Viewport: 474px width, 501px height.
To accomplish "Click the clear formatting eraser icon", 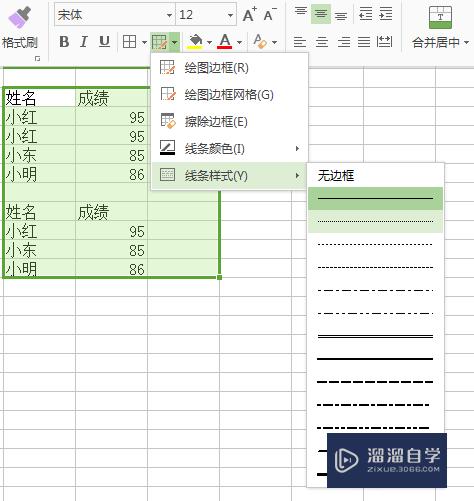I will (x=260, y=42).
